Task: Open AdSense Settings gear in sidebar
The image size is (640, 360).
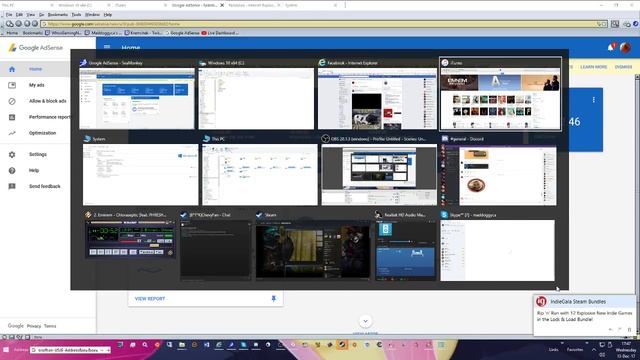Action: [12, 154]
